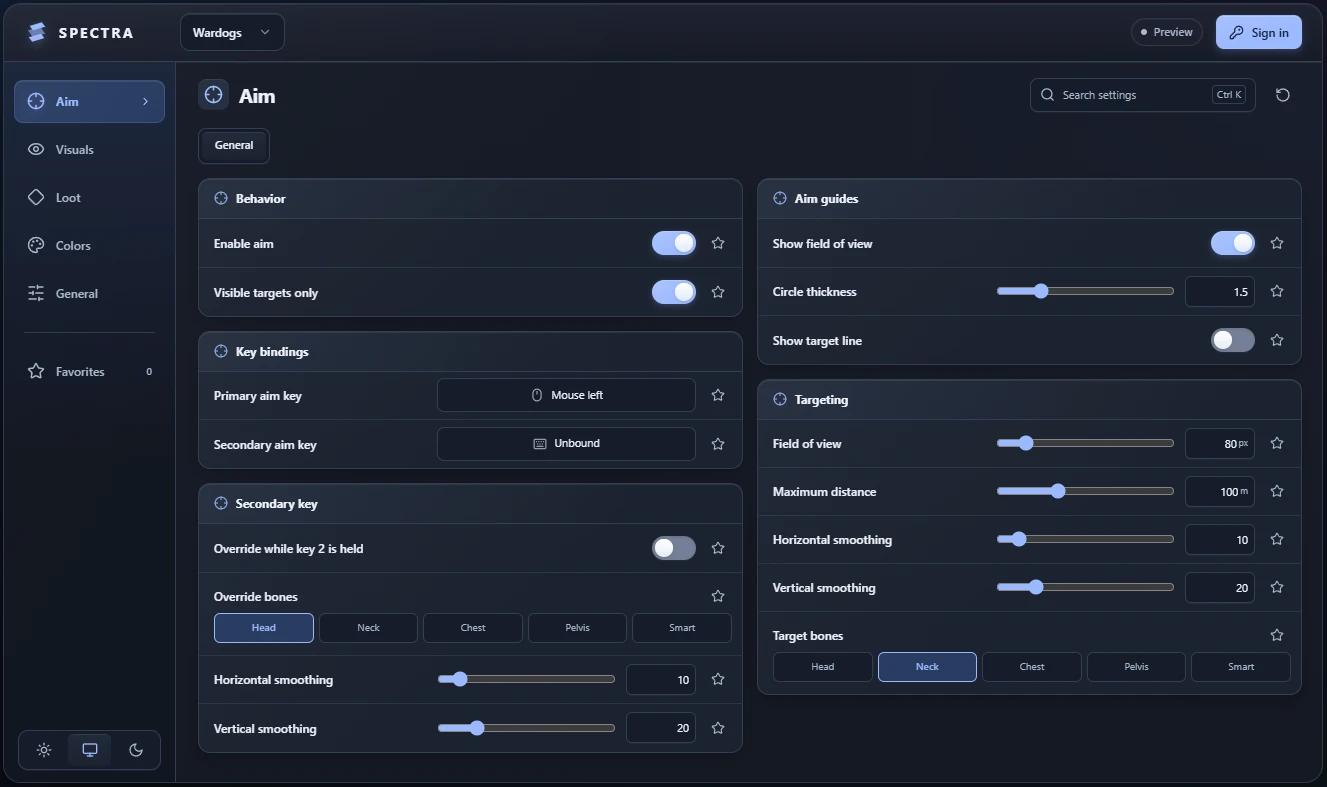The width and height of the screenshot is (1327, 787).
Task: Switch to dark theme moon icon
Action: [136, 750]
